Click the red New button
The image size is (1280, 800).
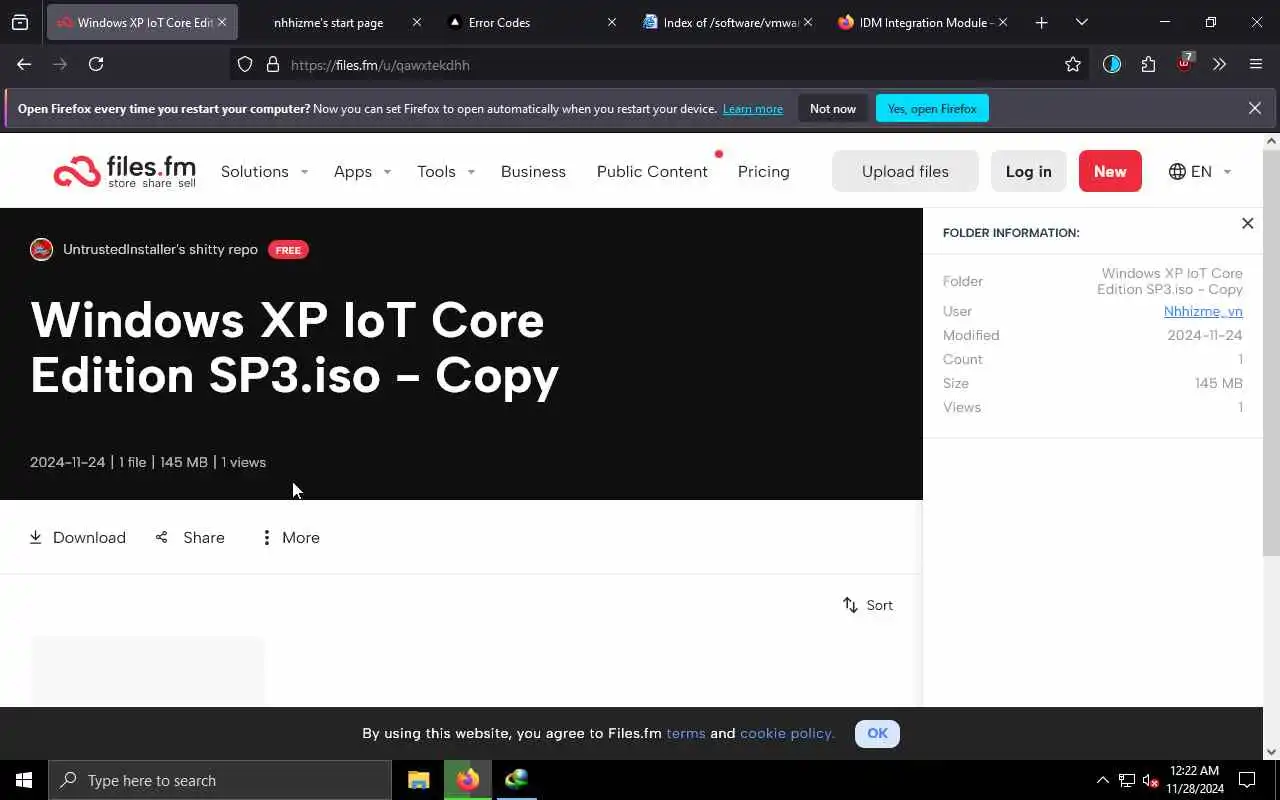1110,171
